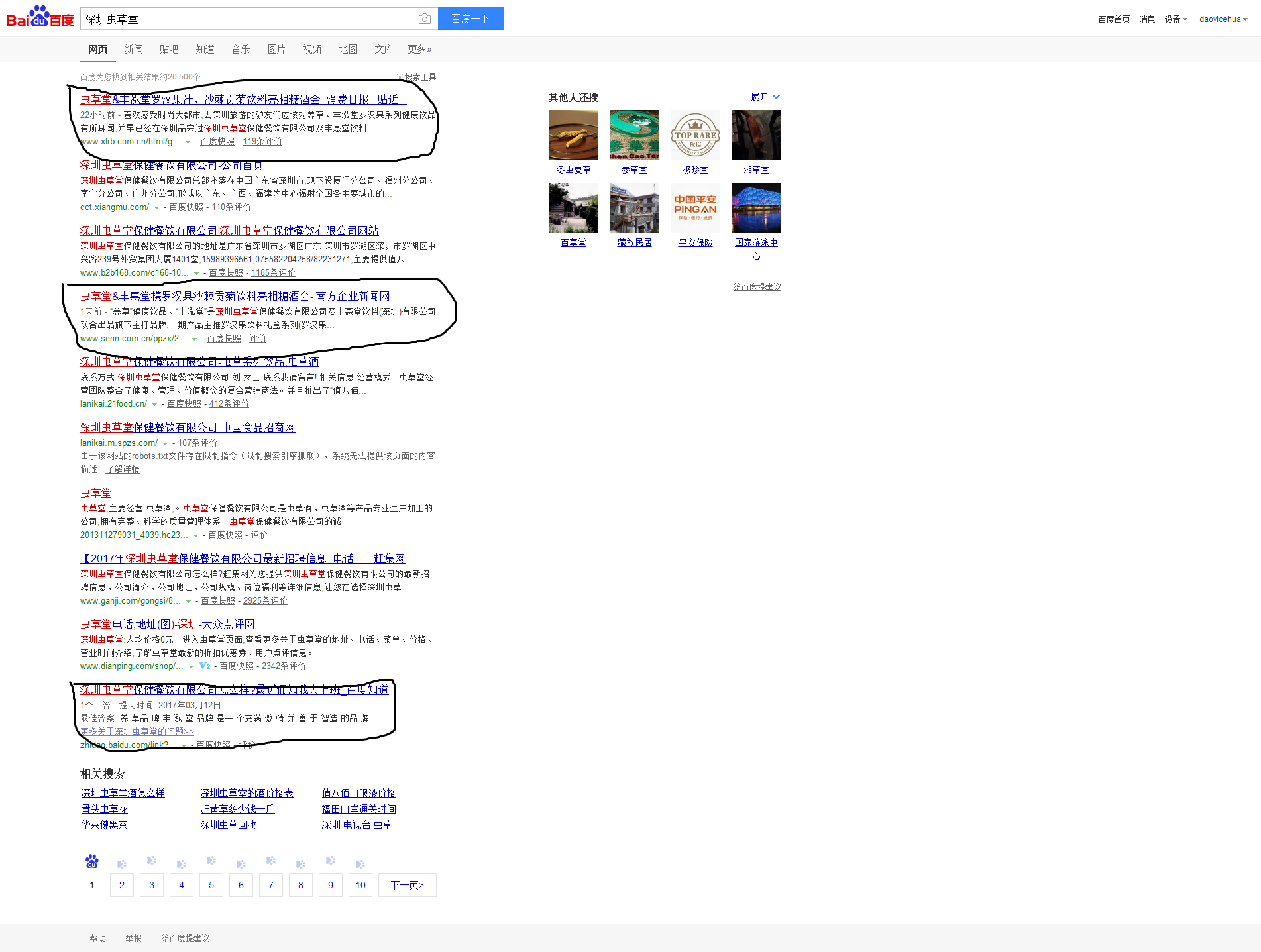The image size is (1261, 952).
Task: Open 中国食品招商网 result title
Action: (x=188, y=427)
